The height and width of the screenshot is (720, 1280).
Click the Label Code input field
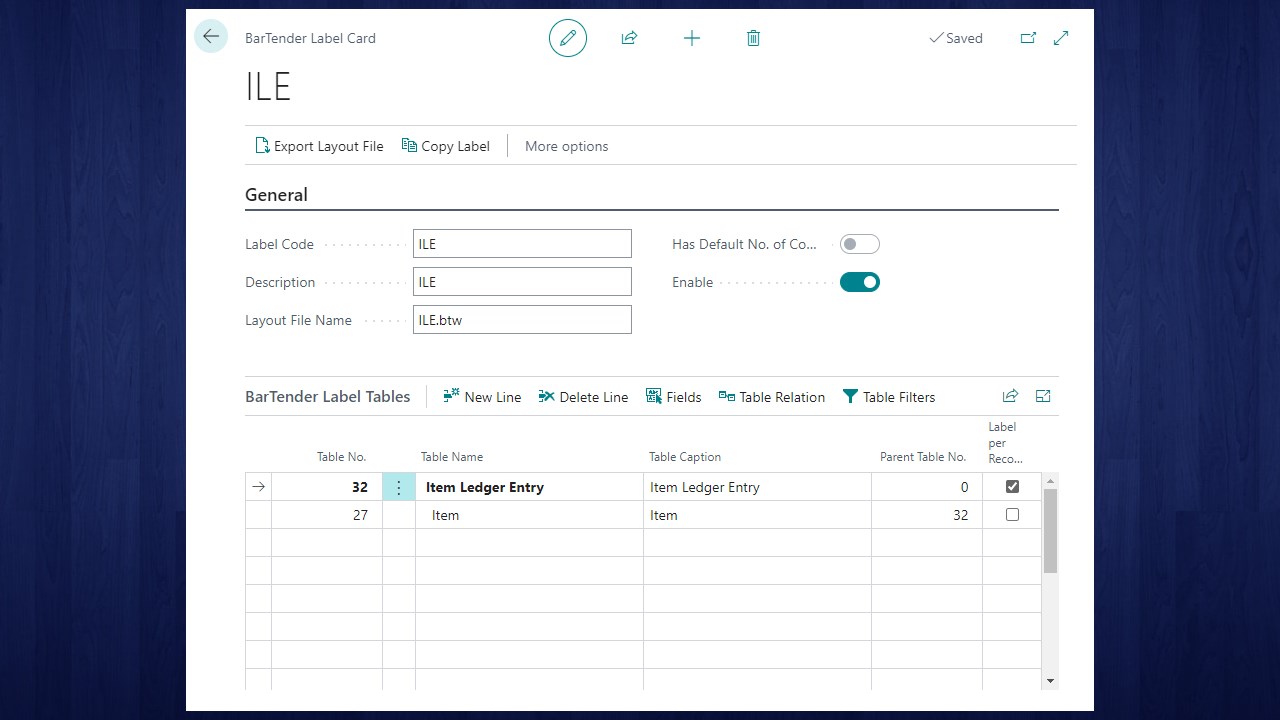pos(522,244)
